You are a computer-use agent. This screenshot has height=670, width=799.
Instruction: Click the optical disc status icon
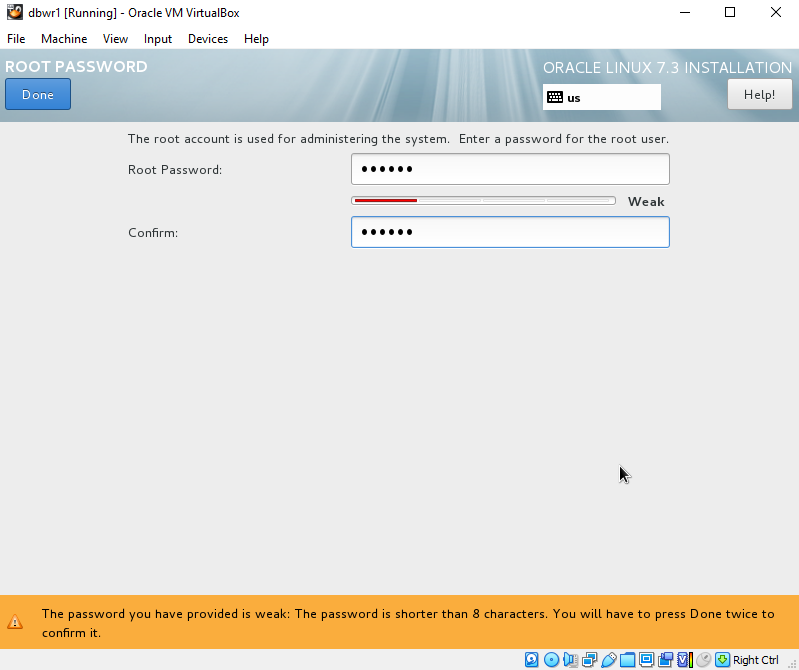tap(551, 660)
